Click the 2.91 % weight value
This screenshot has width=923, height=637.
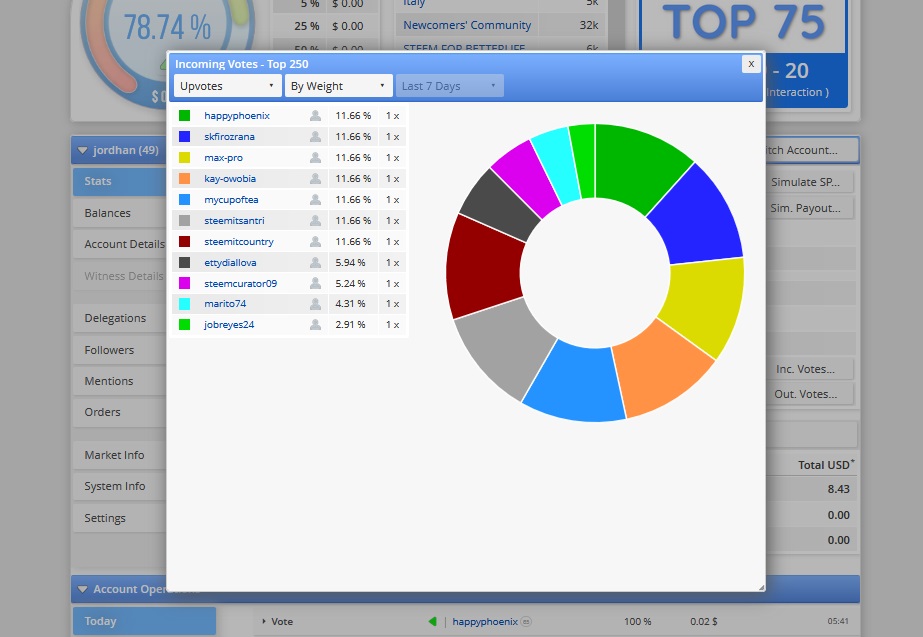350,324
